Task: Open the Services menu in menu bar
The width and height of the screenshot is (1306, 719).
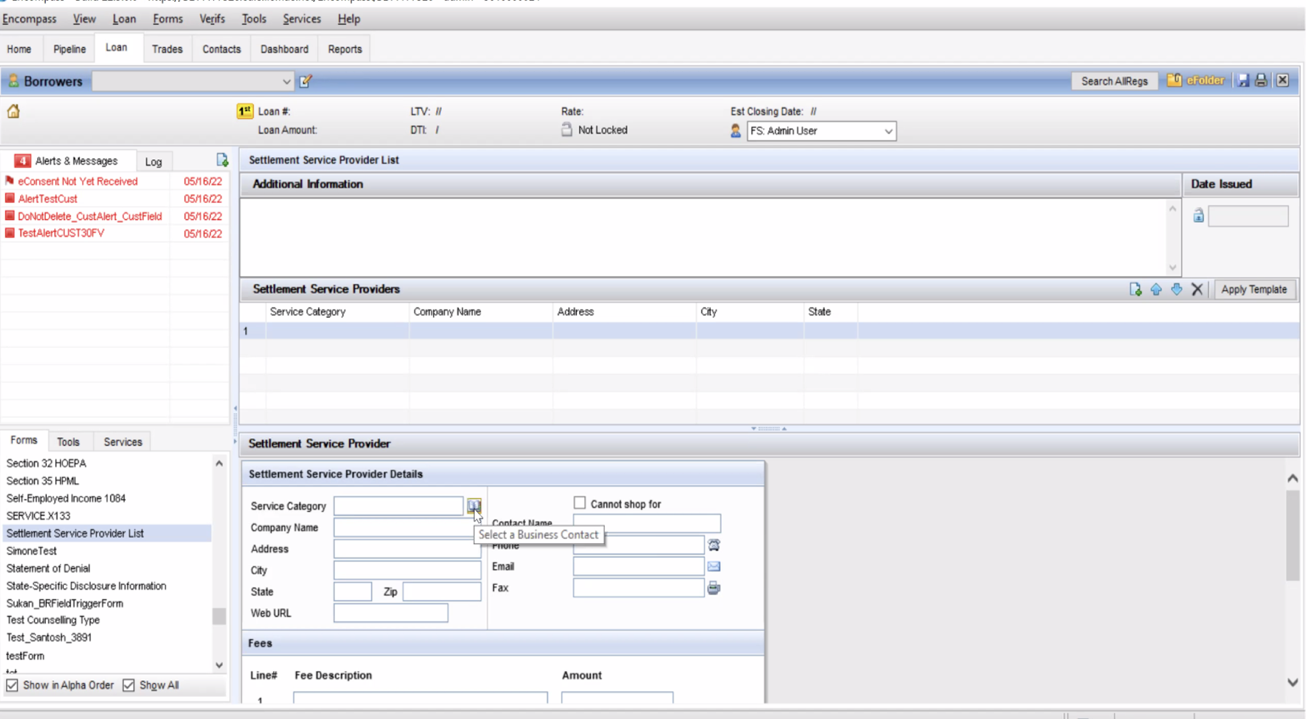Action: click(x=301, y=19)
